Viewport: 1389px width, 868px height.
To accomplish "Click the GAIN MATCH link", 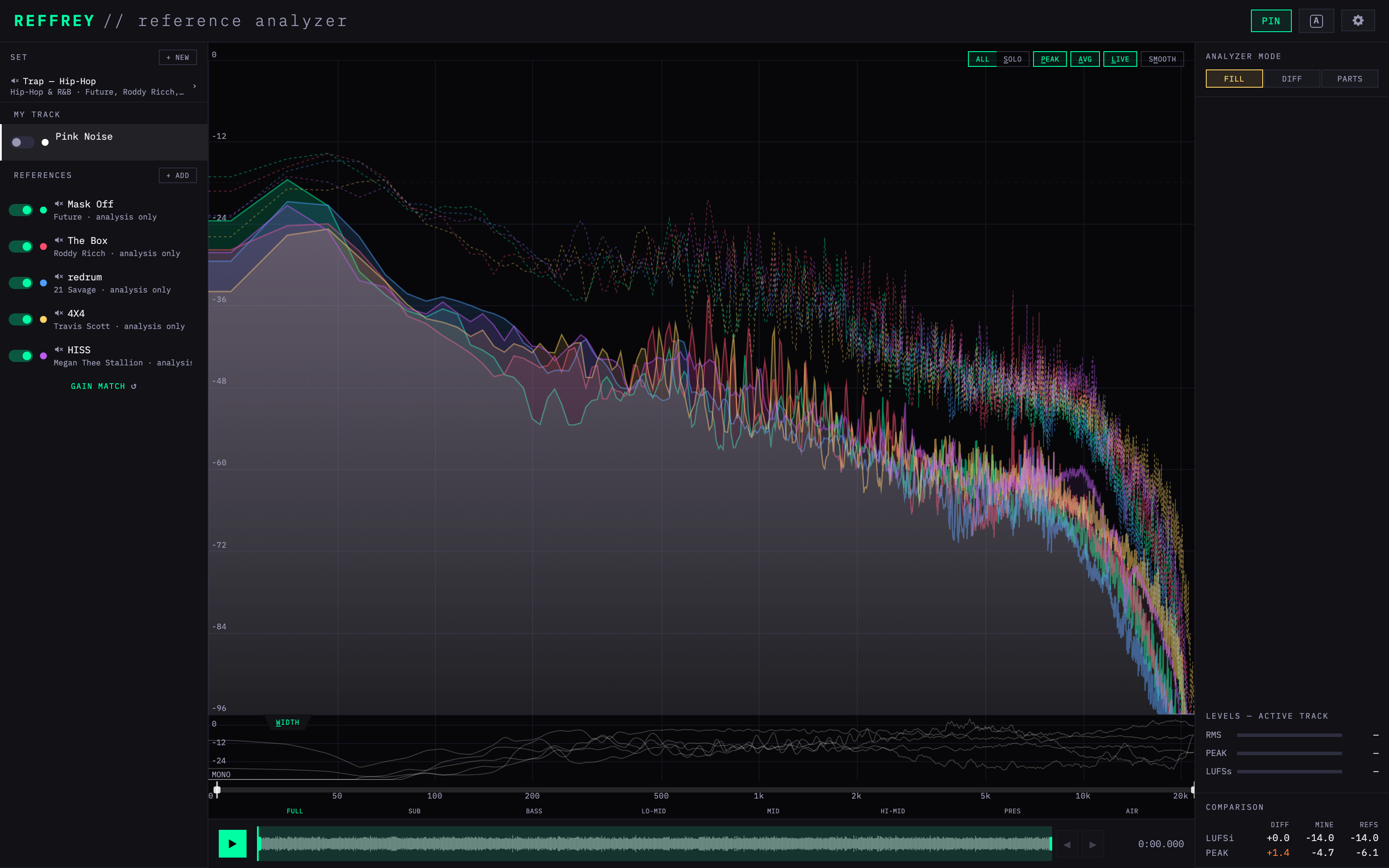I will coord(103,386).
